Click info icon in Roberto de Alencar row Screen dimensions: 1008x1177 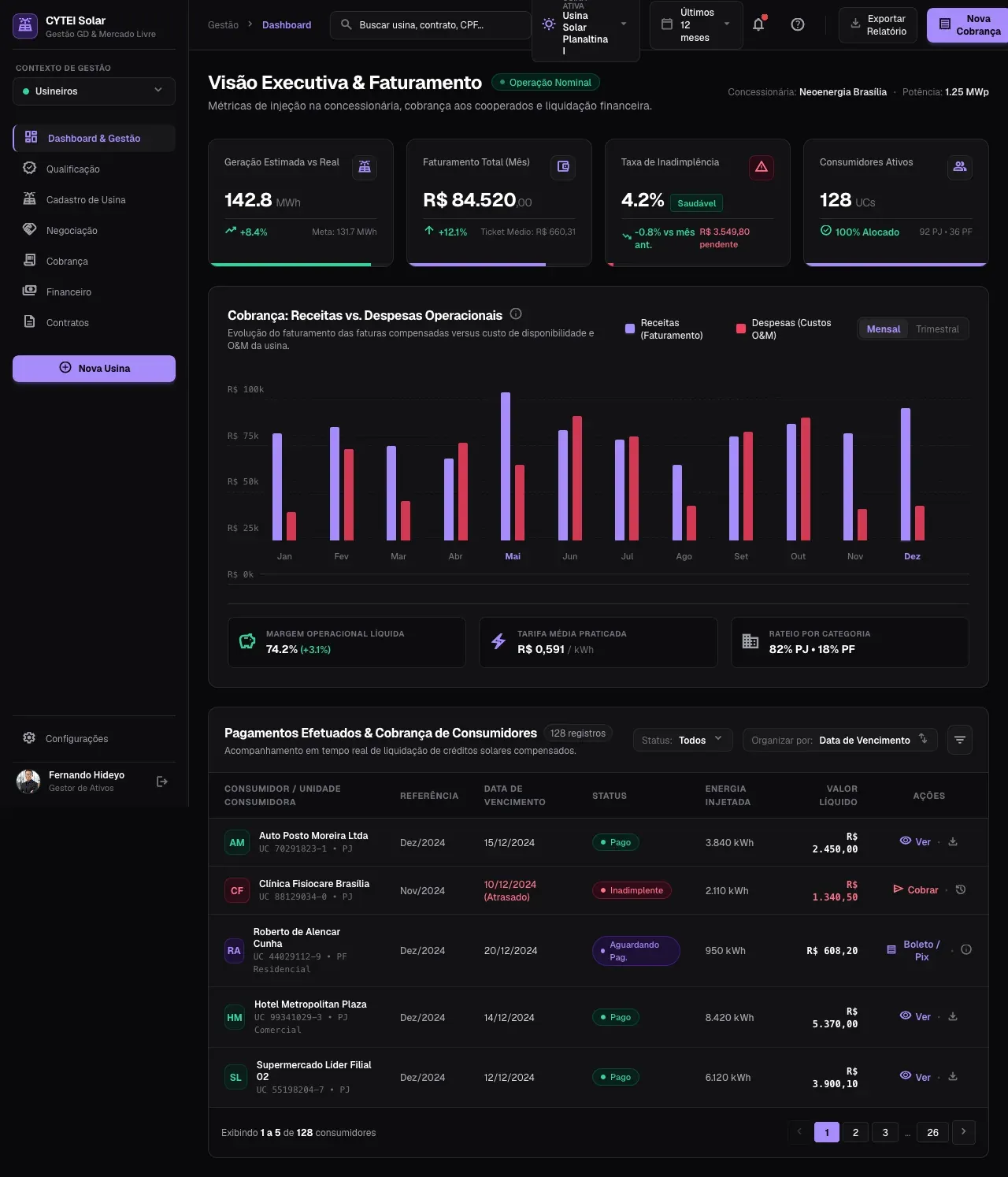tap(966, 949)
